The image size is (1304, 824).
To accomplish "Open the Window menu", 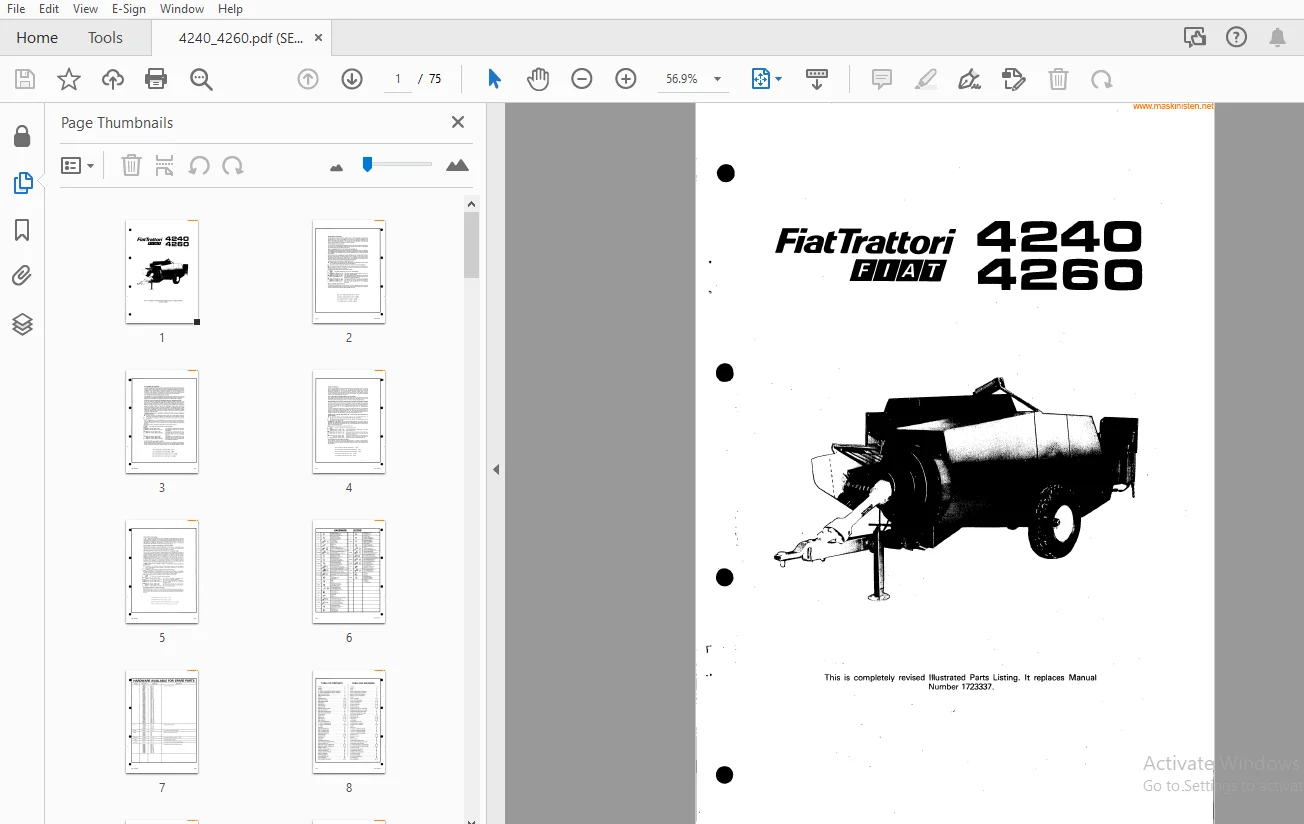I will [182, 9].
